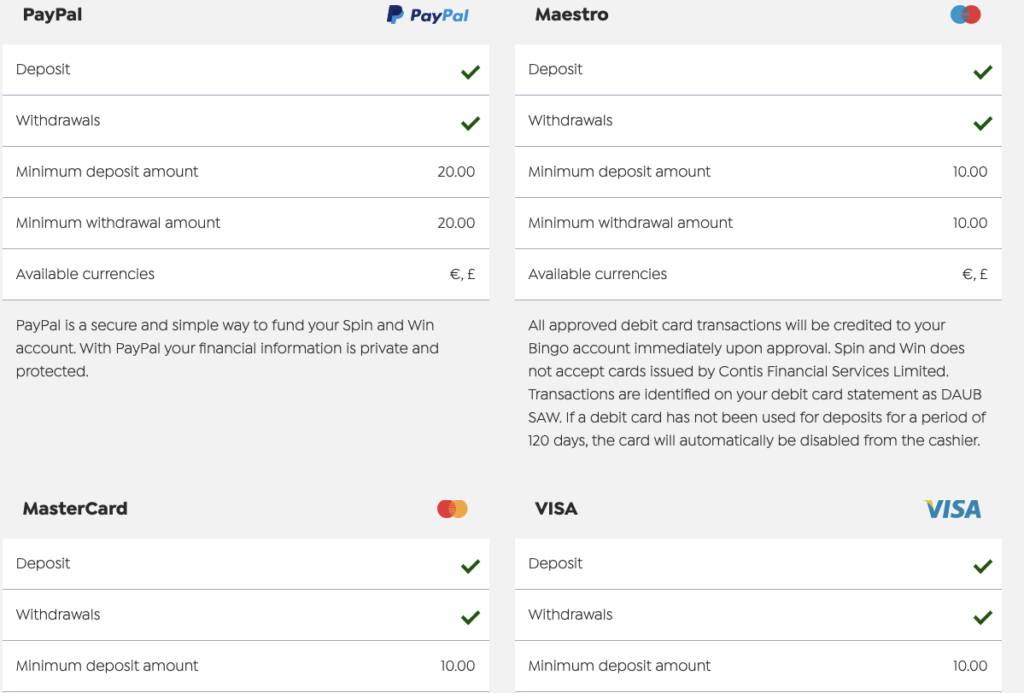This screenshot has width=1024, height=693.
Task: Click PayPal Deposit green checkmark
Action: click(x=470, y=72)
